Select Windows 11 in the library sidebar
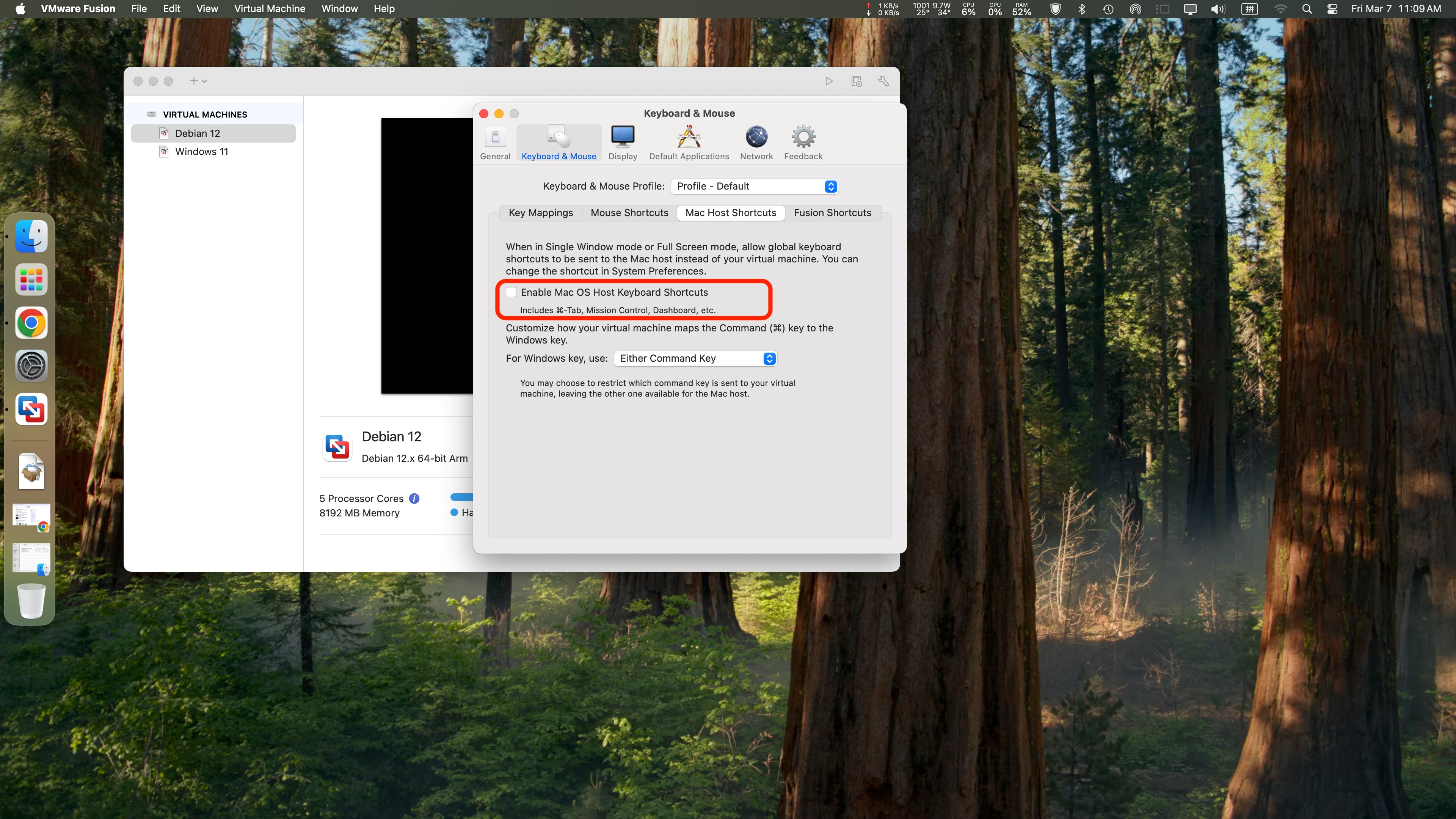 [213, 152]
